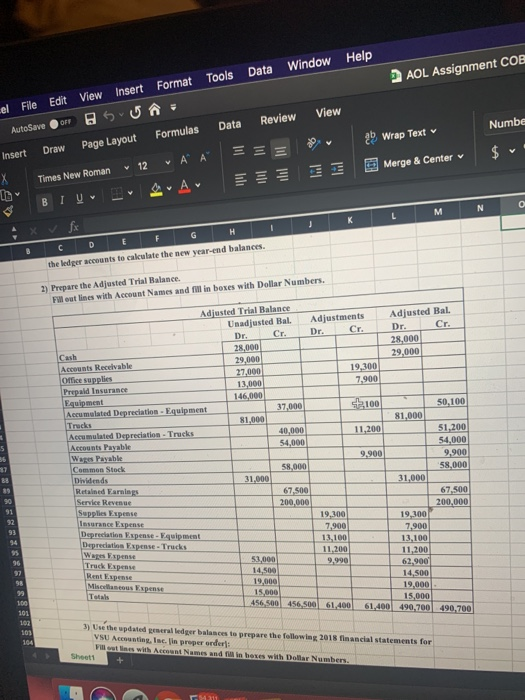Click the Home house icon
This screenshot has height=700, width=525.
click(x=154, y=109)
